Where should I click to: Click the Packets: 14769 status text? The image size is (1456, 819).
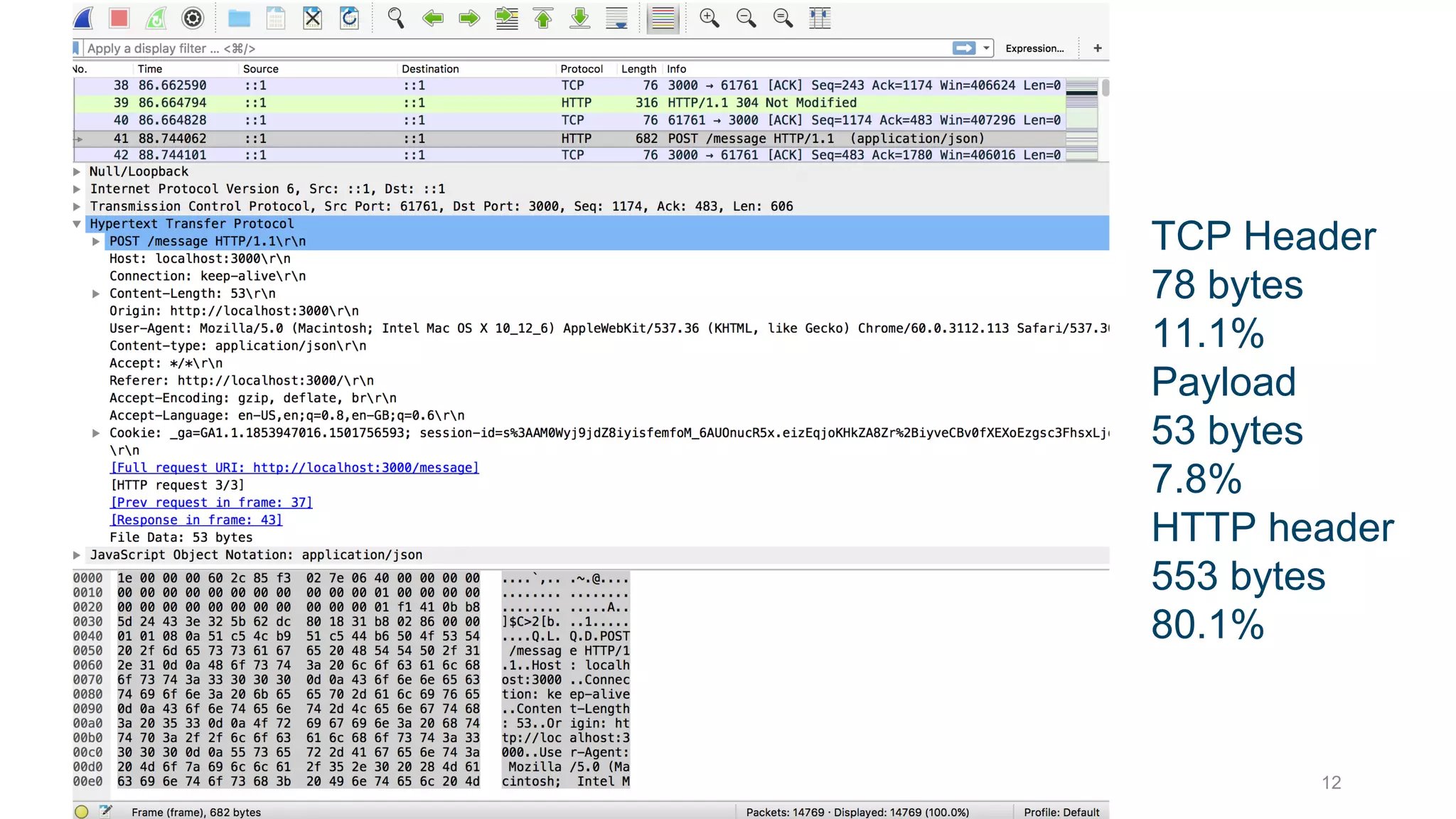(857, 812)
